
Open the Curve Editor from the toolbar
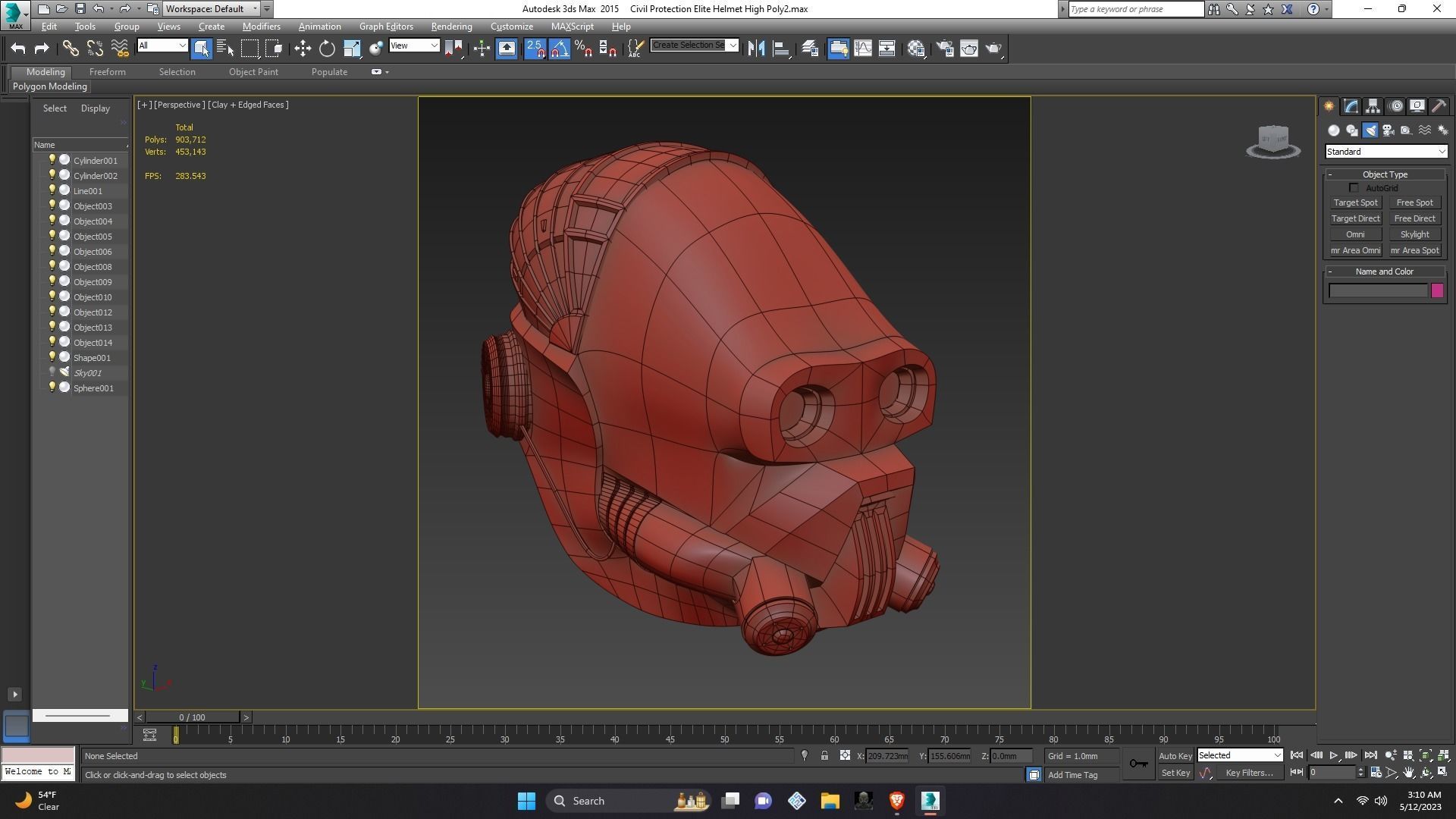click(864, 48)
